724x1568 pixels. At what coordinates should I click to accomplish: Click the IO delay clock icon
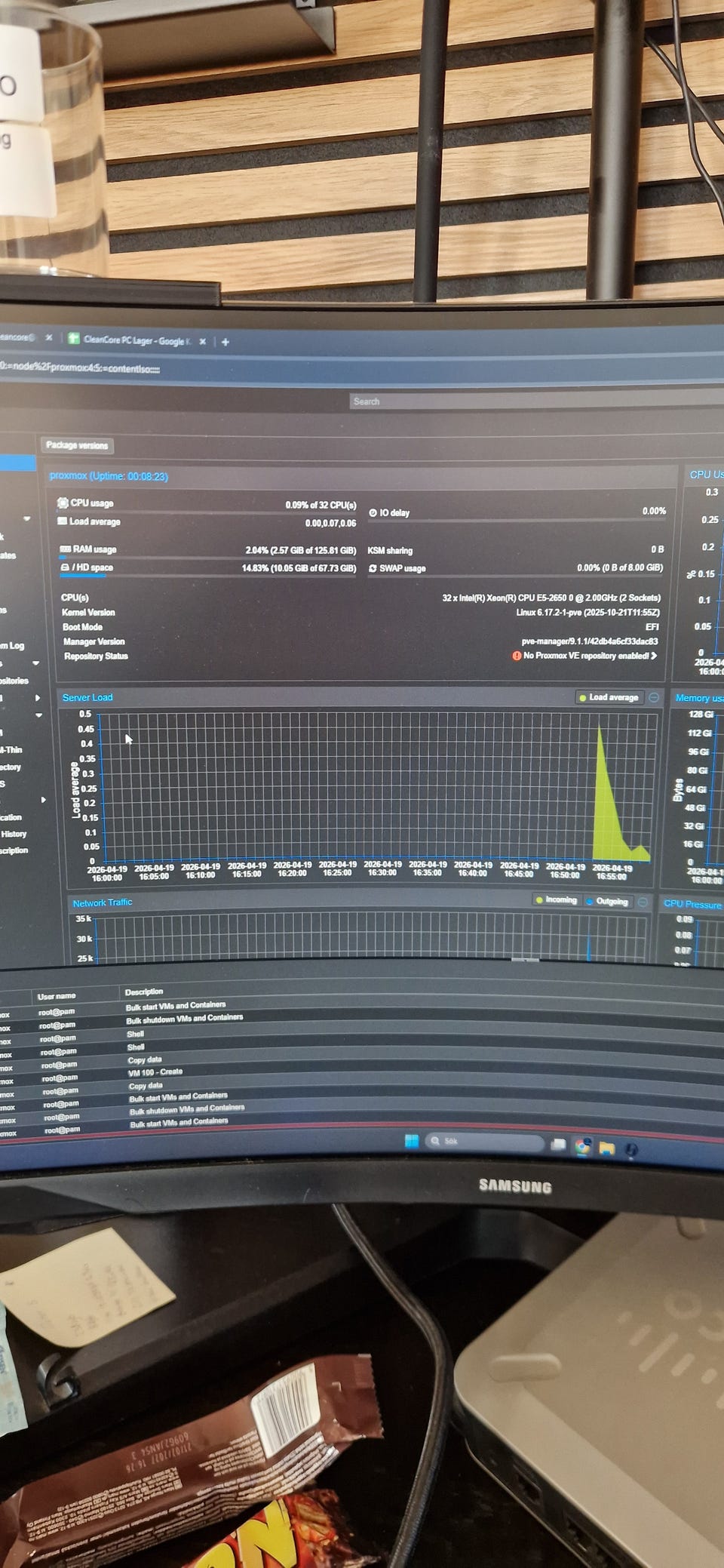click(x=373, y=512)
